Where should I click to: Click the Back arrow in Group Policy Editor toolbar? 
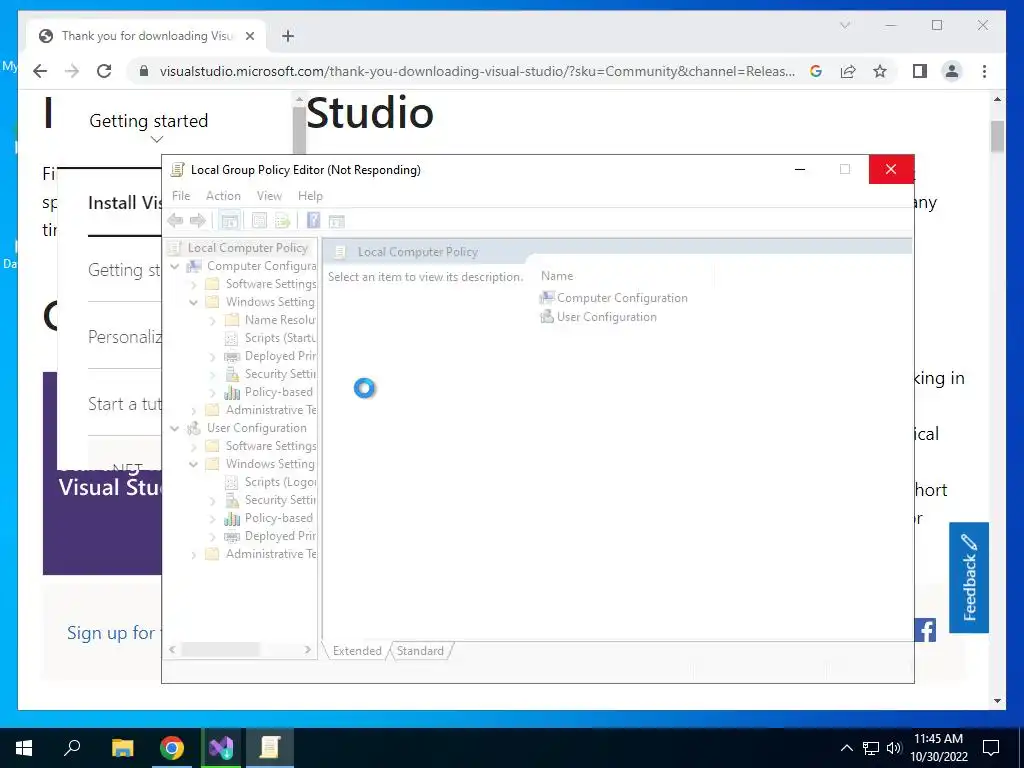pyautogui.click(x=175, y=221)
